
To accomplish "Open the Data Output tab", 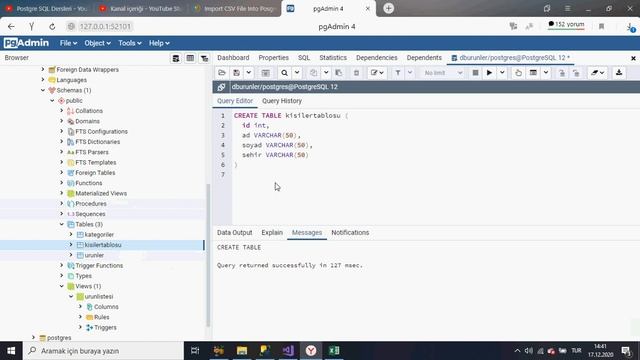I will point(235,233).
